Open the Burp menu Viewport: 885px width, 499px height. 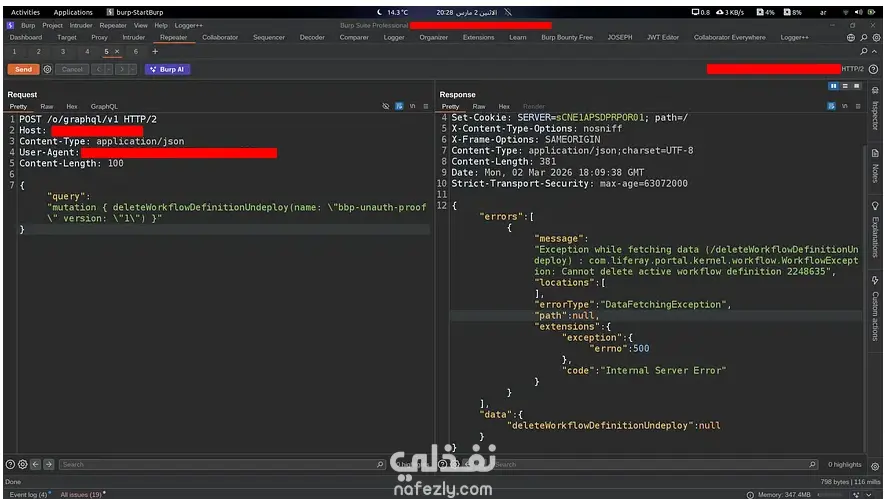[x=28, y=25]
